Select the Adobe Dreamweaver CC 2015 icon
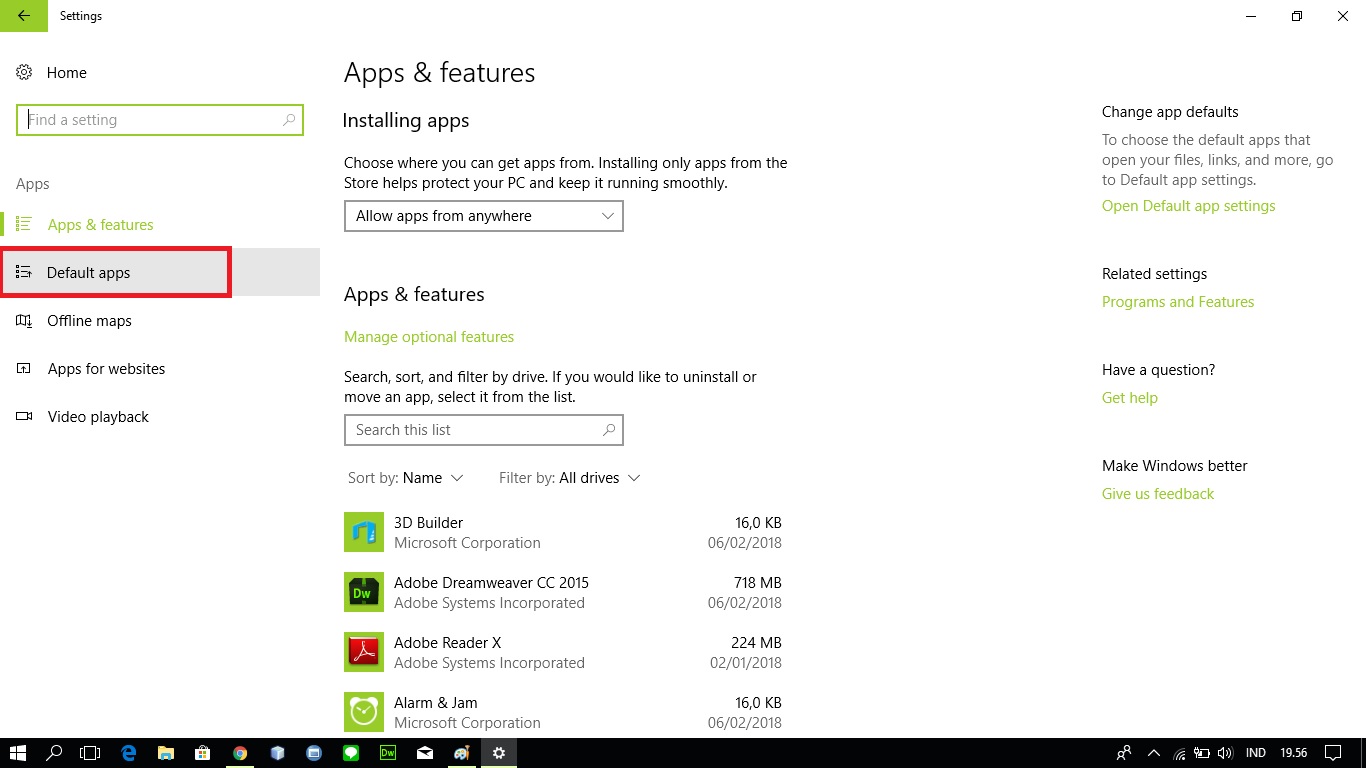Screen dimensions: 1366x768 coord(364,592)
